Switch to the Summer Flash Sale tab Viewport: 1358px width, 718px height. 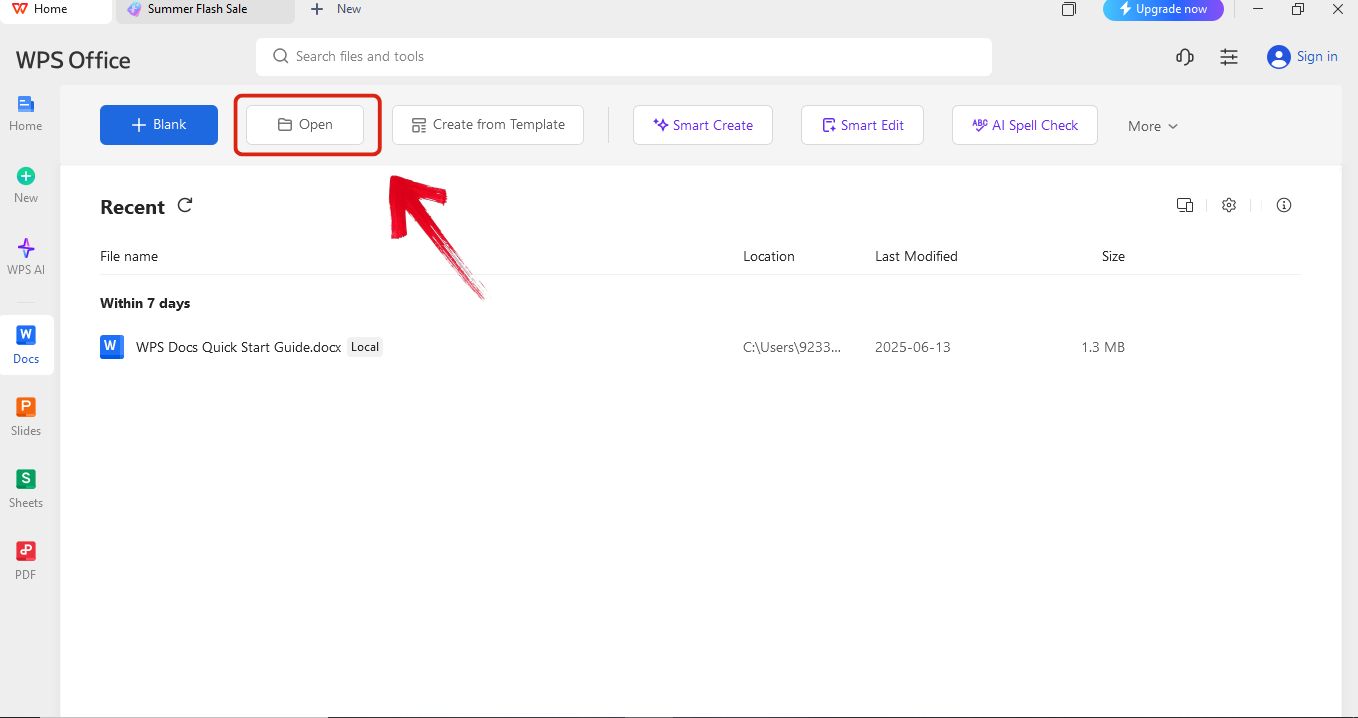(205, 9)
